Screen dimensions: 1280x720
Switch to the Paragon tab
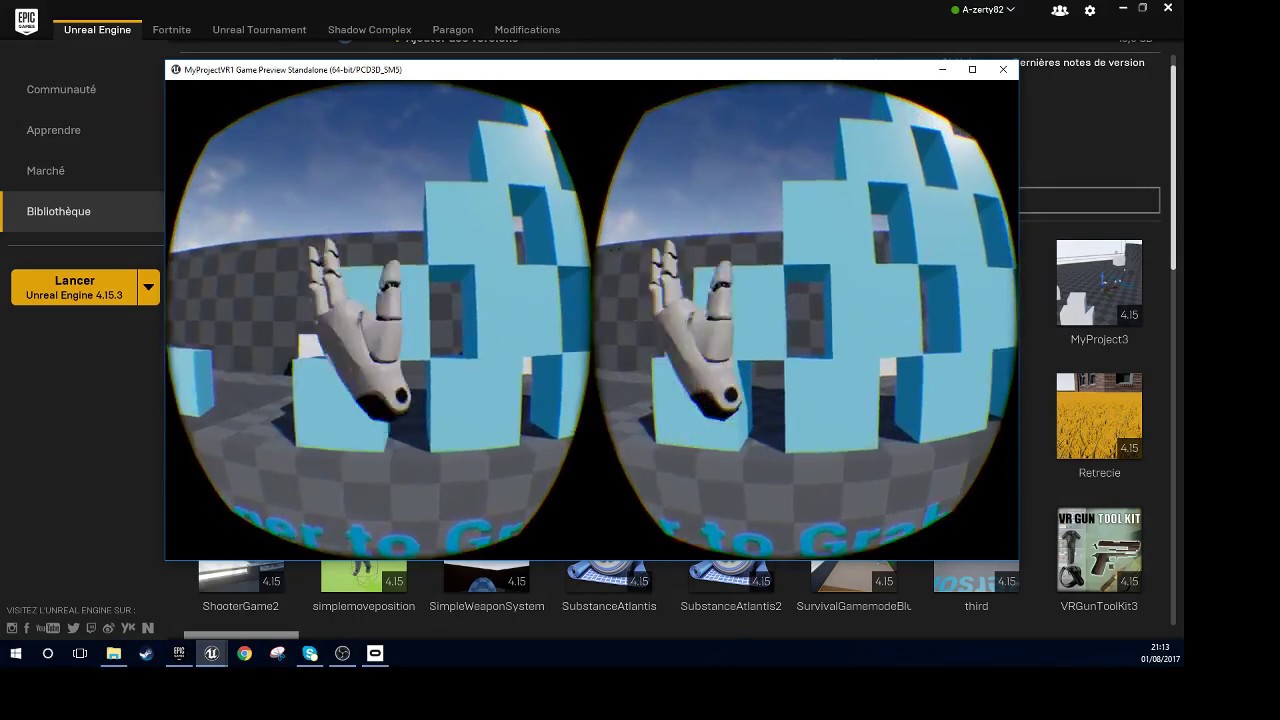tap(453, 30)
